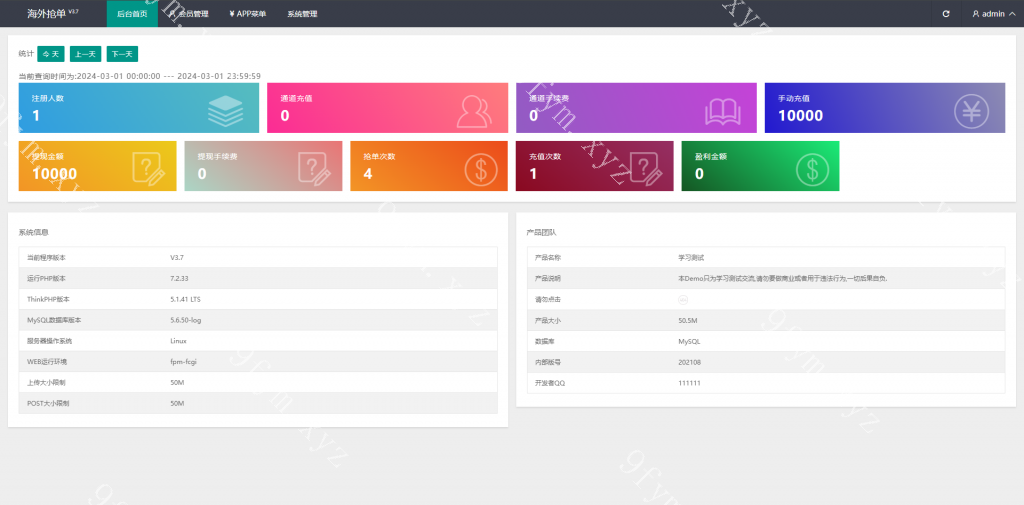
Task: Click the open book icon on the 通道手续费 card
Action: (x=723, y=112)
